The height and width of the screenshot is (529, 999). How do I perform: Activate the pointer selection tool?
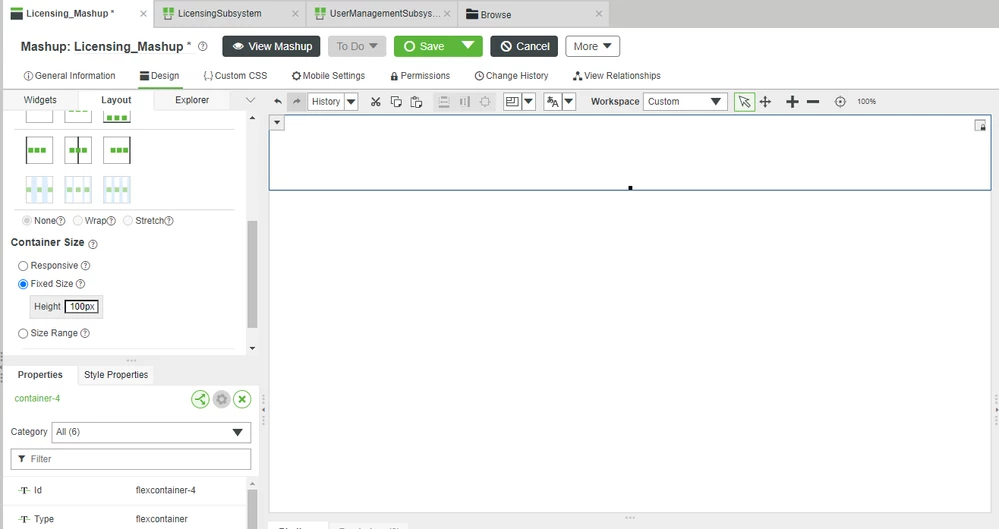click(x=744, y=101)
